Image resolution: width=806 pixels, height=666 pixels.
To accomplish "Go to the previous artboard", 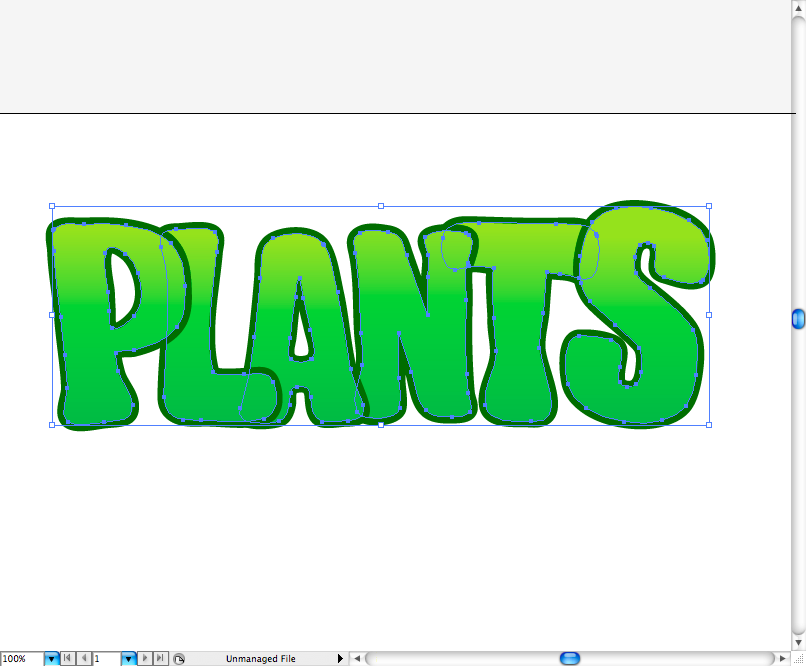I will click(x=84, y=658).
